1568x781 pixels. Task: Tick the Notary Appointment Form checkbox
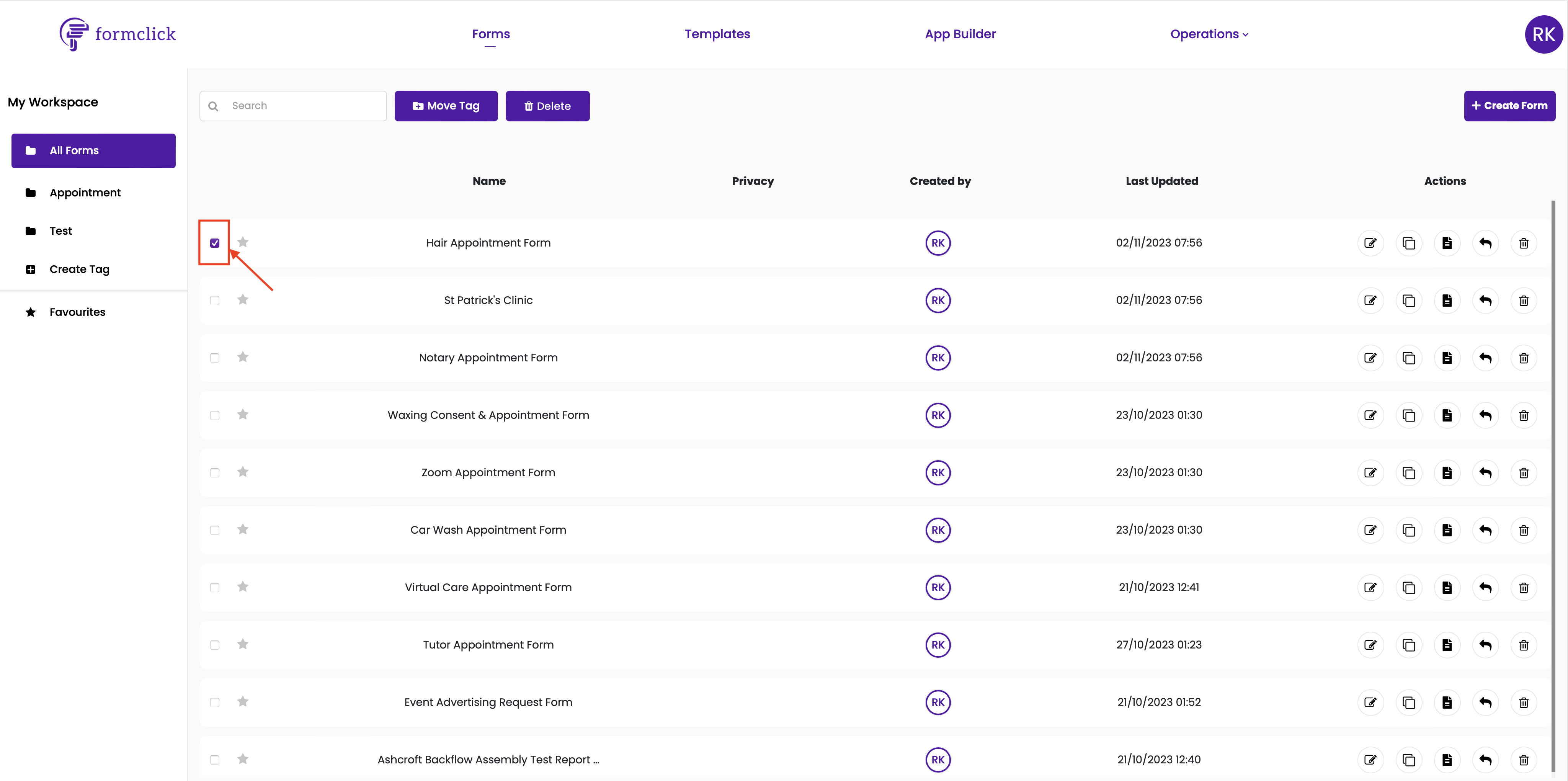tap(215, 358)
